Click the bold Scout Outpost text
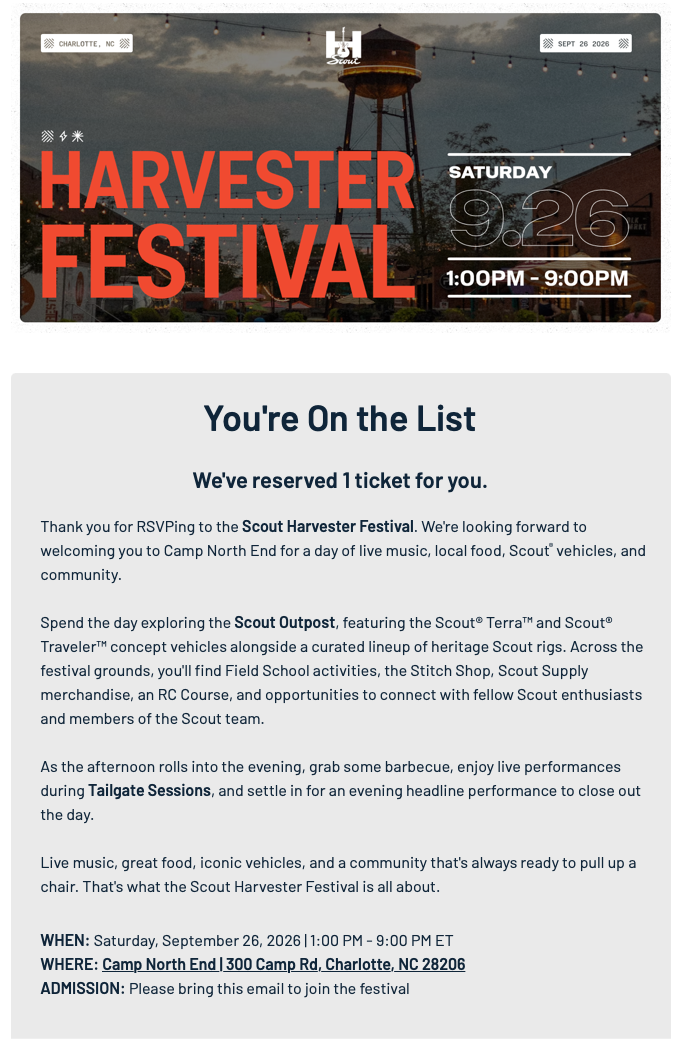The image size is (682, 1048). coord(285,622)
